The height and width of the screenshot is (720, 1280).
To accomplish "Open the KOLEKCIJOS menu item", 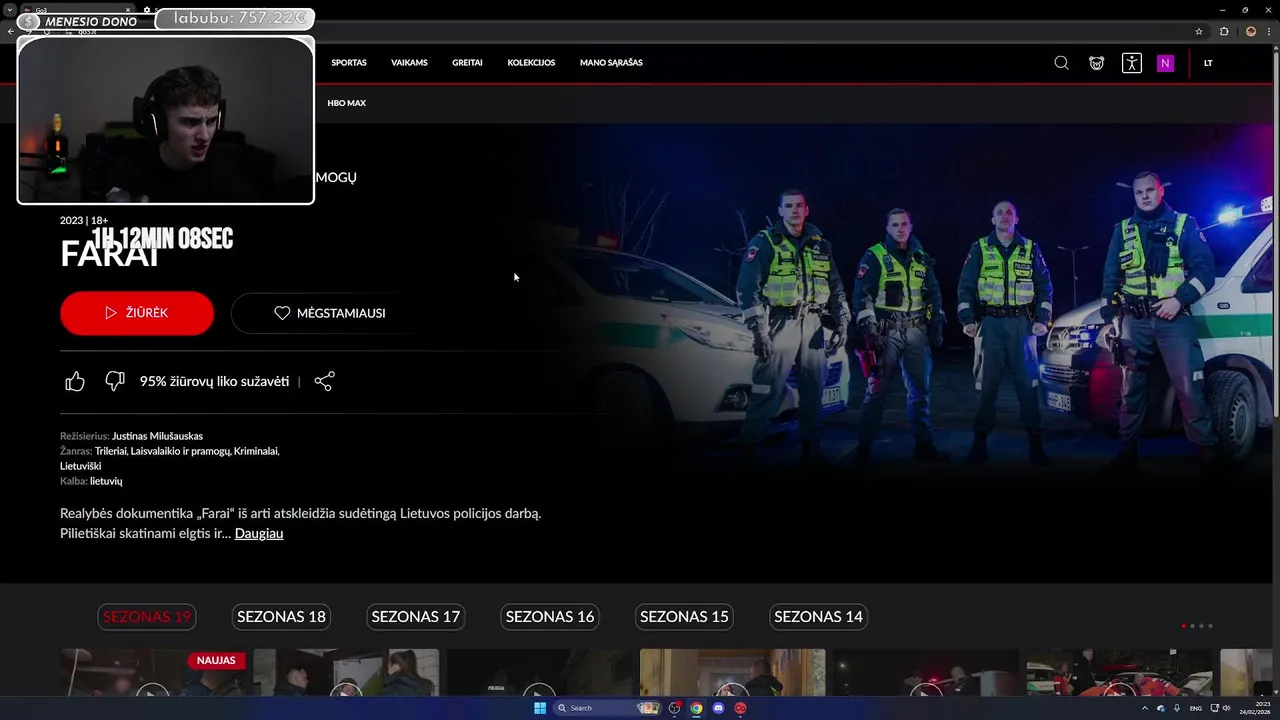I will [x=531, y=63].
